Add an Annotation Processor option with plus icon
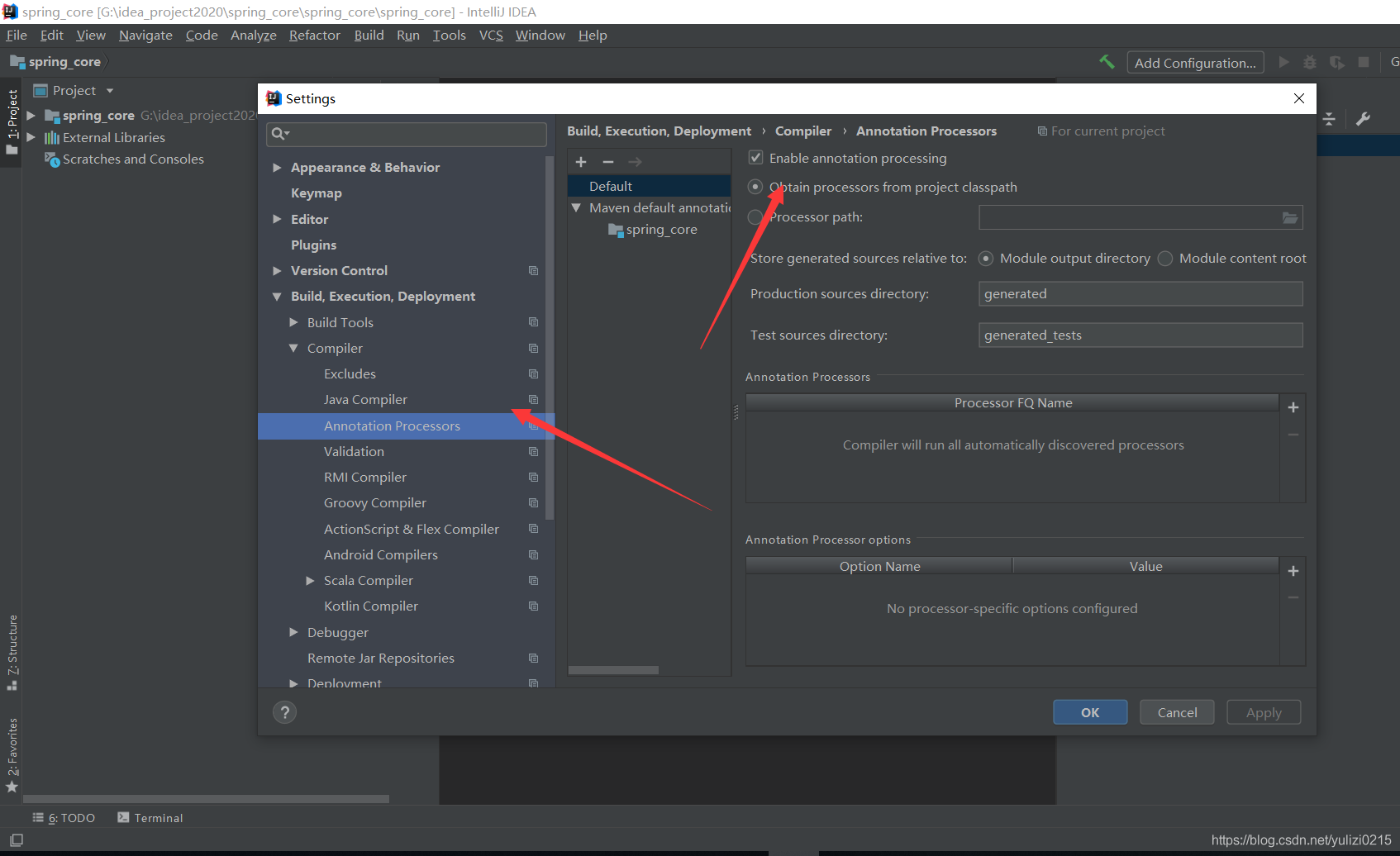1400x856 pixels. (x=1293, y=571)
